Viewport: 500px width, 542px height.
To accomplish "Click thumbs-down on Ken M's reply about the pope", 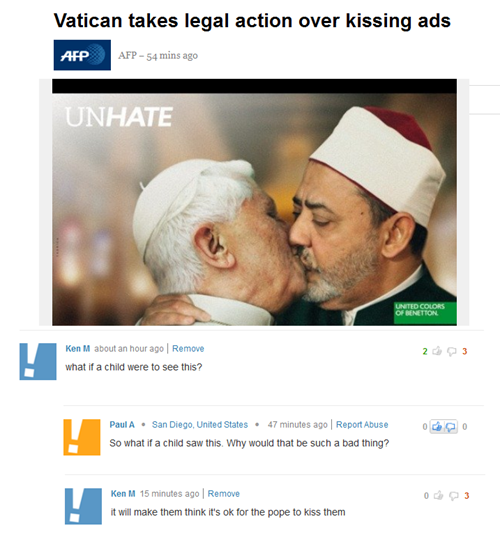I will click(x=453, y=496).
